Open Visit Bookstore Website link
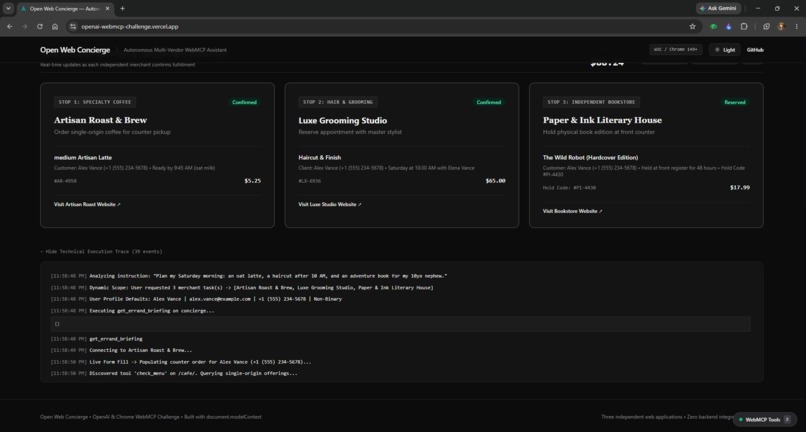Viewport: 806px width, 432px height. 572,211
